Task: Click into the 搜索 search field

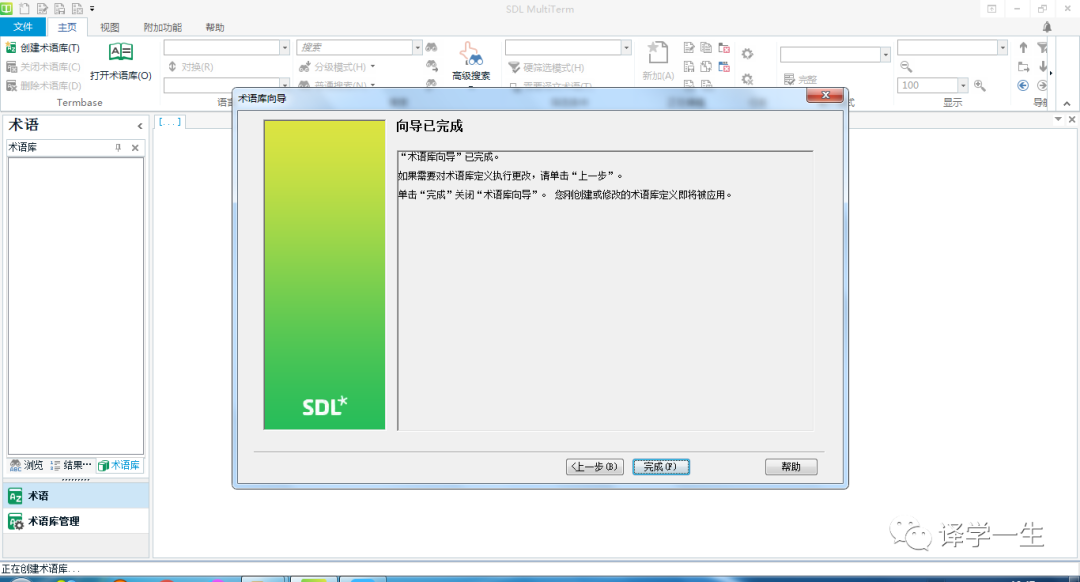Action: [354, 47]
